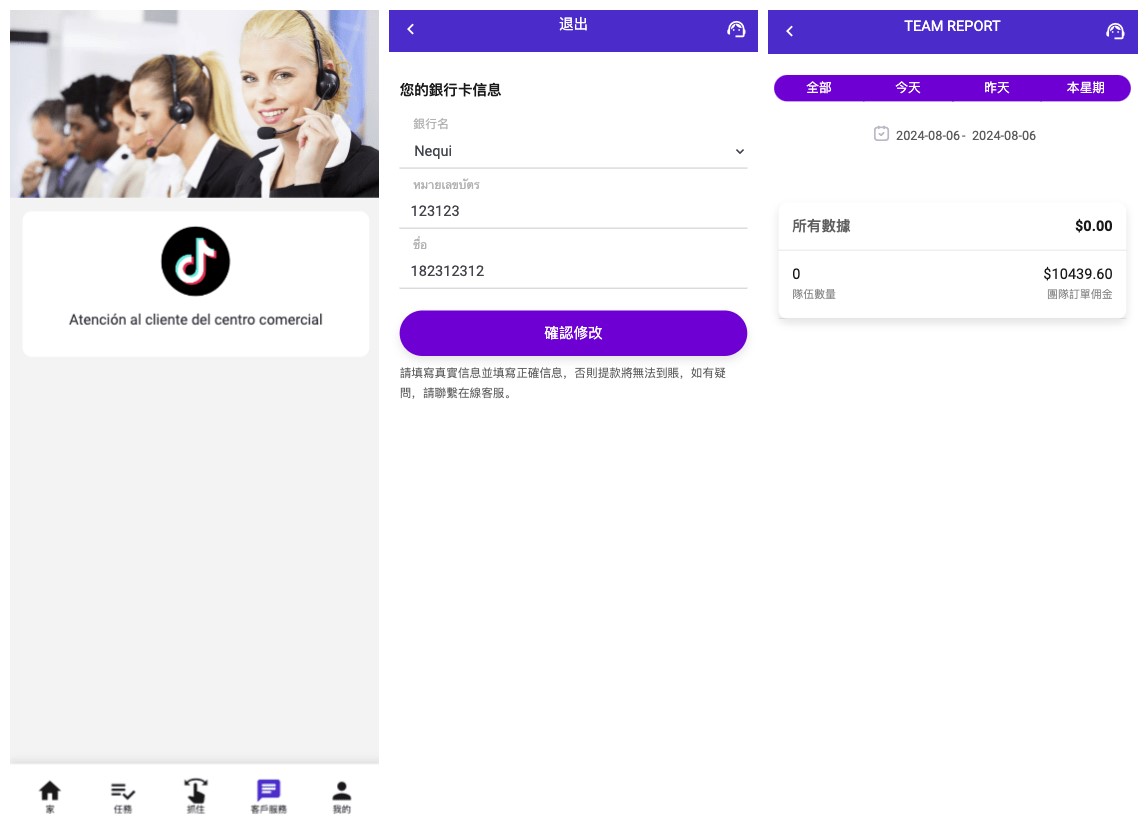Open the Mine (我的) profile icon

(341, 792)
